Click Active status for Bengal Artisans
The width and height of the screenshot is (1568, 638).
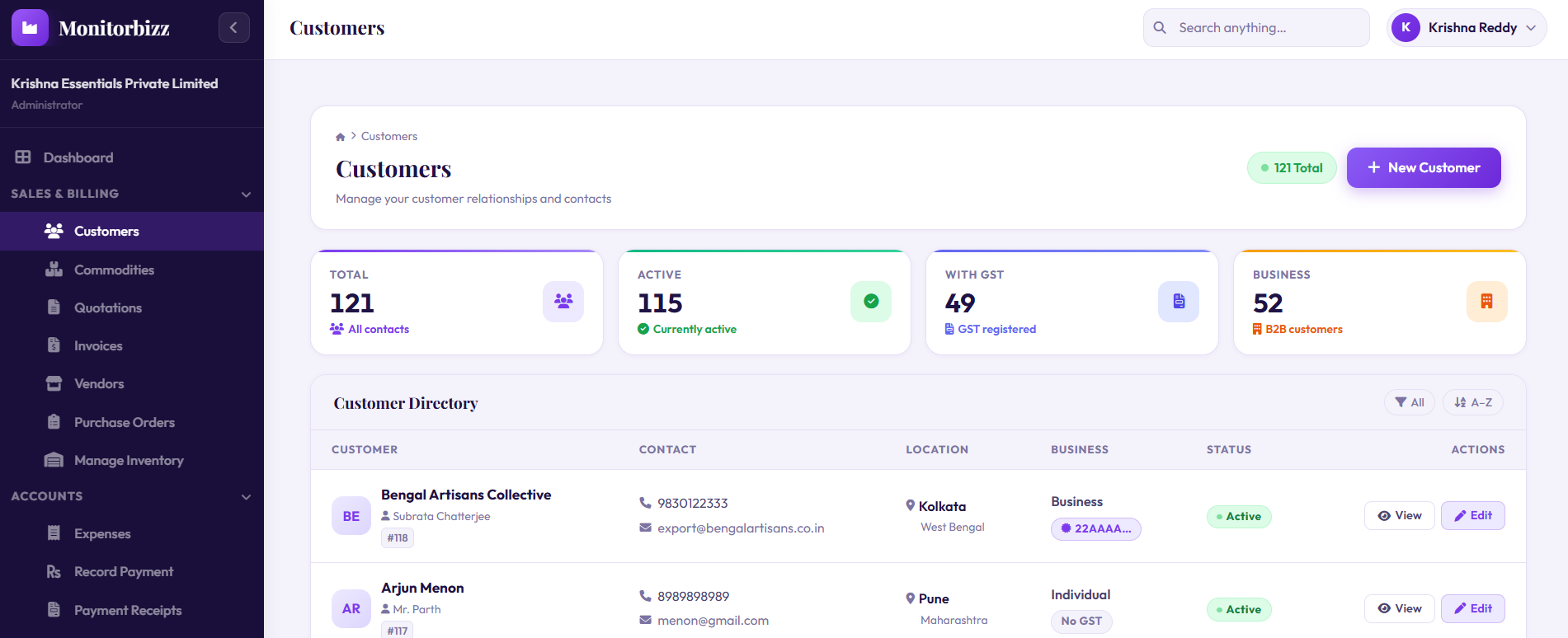point(1239,516)
